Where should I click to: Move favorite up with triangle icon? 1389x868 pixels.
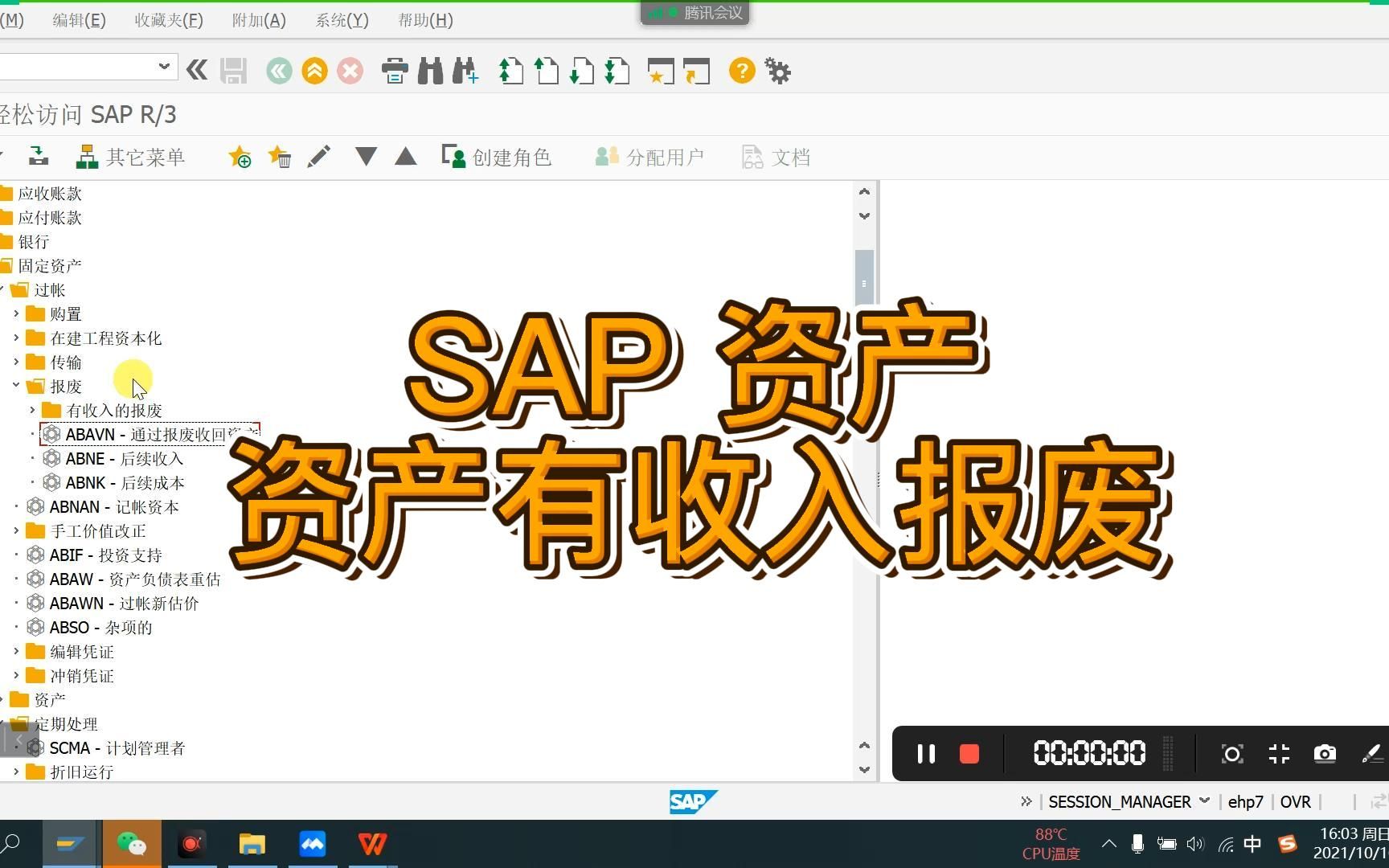[x=406, y=157]
